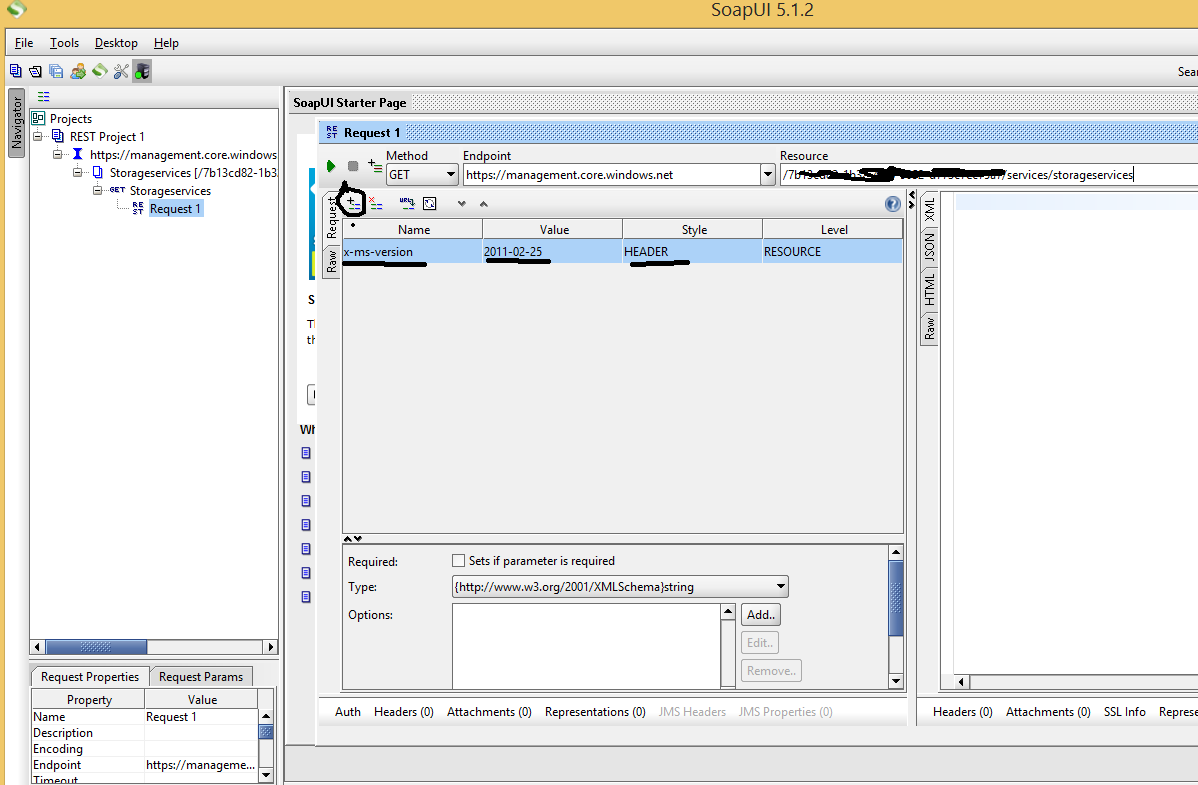Open the Global Preferences wrench icon

[x=121, y=71]
